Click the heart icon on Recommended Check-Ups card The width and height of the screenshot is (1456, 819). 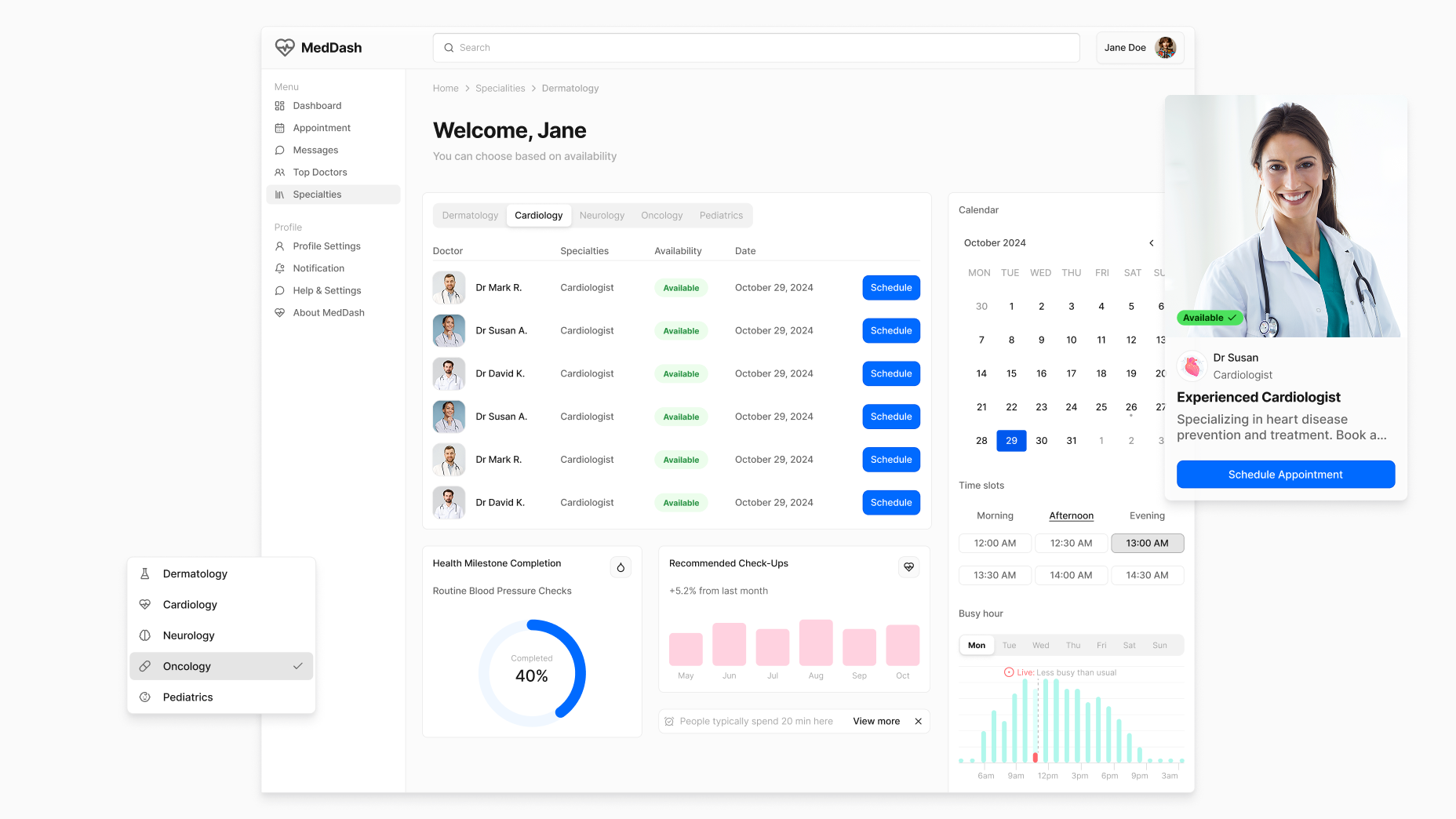pyautogui.click(x=908, y=566)
